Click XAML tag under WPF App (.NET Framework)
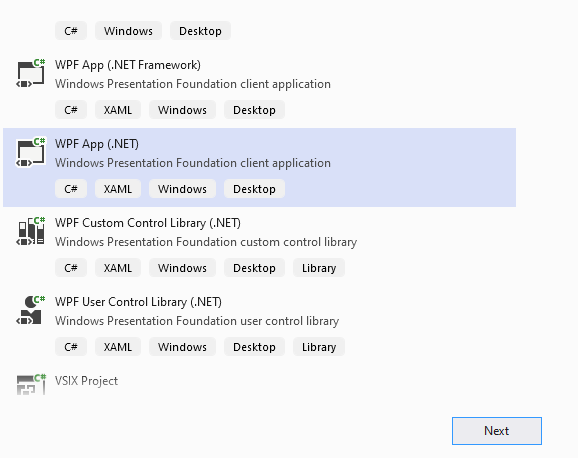Screen dimensions: 578x458 [x=118, y=110]
